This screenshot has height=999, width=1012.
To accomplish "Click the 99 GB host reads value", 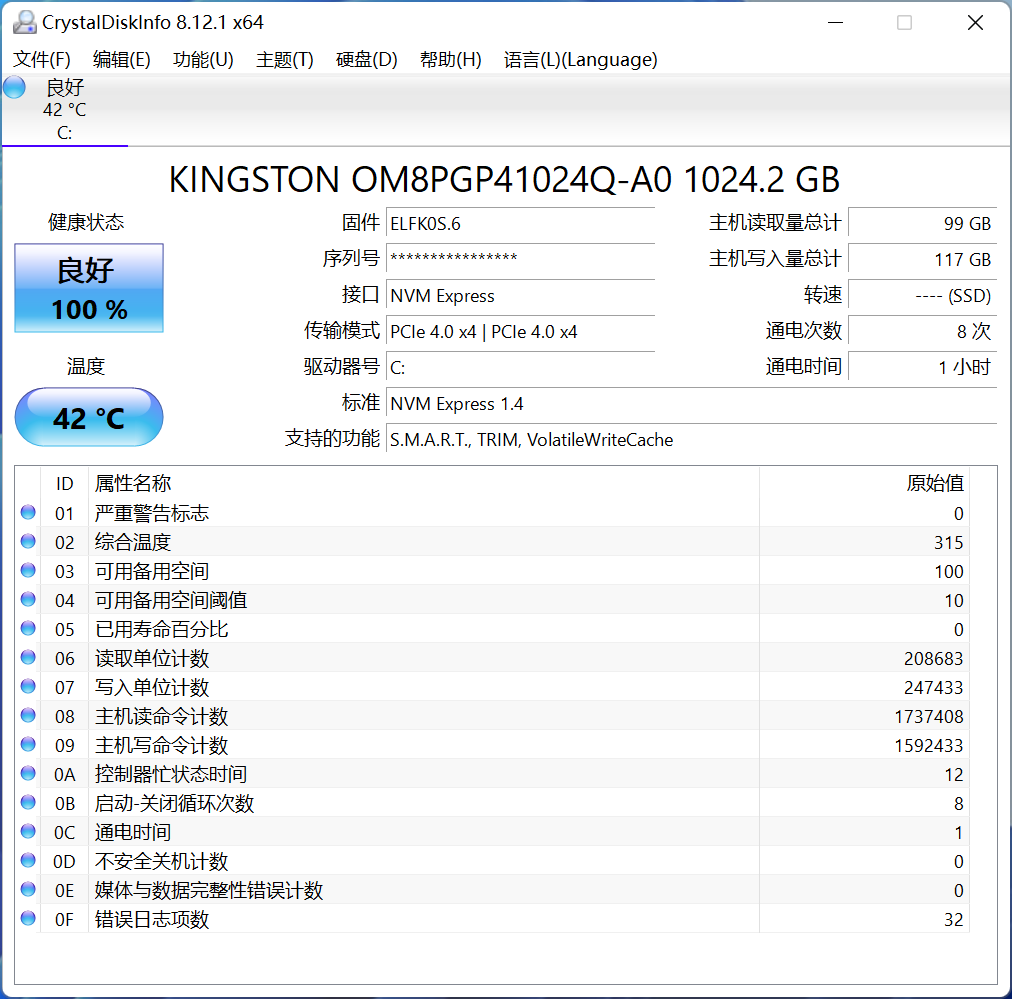I will pos(922,223).
